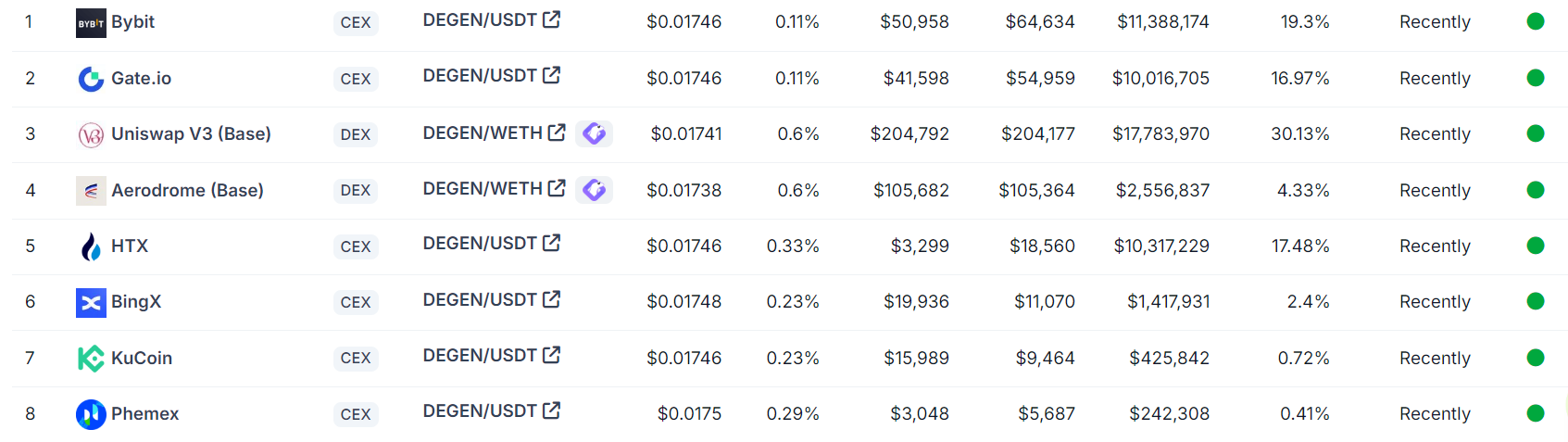This screenshot has width=1568, height=442.
Task: Click the DEX tag in Aerodrome row
Action: (x=356, y=191)
